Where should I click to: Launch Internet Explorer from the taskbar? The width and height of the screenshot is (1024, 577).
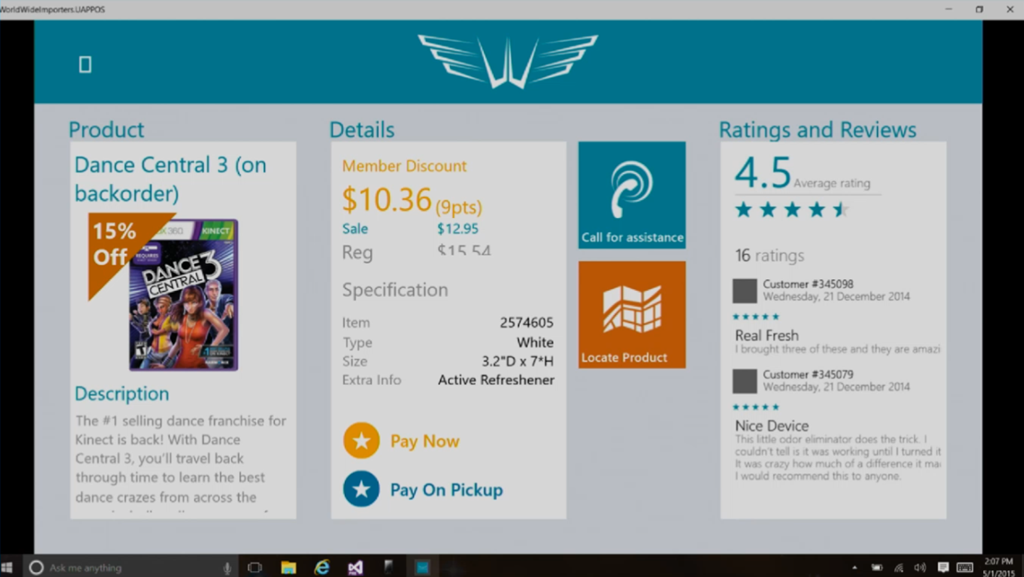coord(322,567)
